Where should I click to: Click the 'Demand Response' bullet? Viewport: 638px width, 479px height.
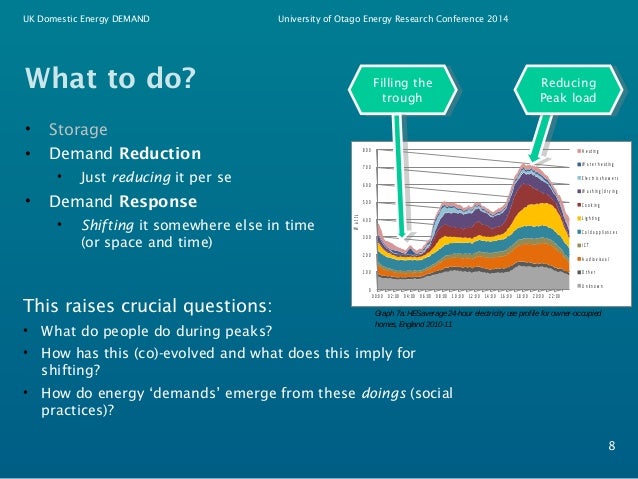(123, 201)
